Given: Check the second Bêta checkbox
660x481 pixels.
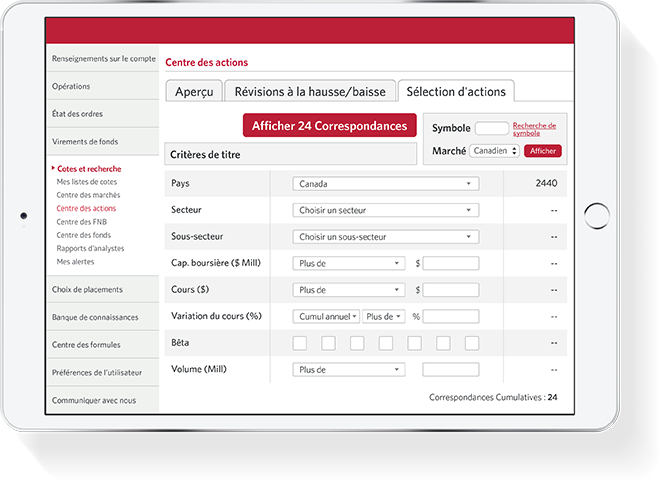Looking at the screenshot, I should (x=328, y=343).
